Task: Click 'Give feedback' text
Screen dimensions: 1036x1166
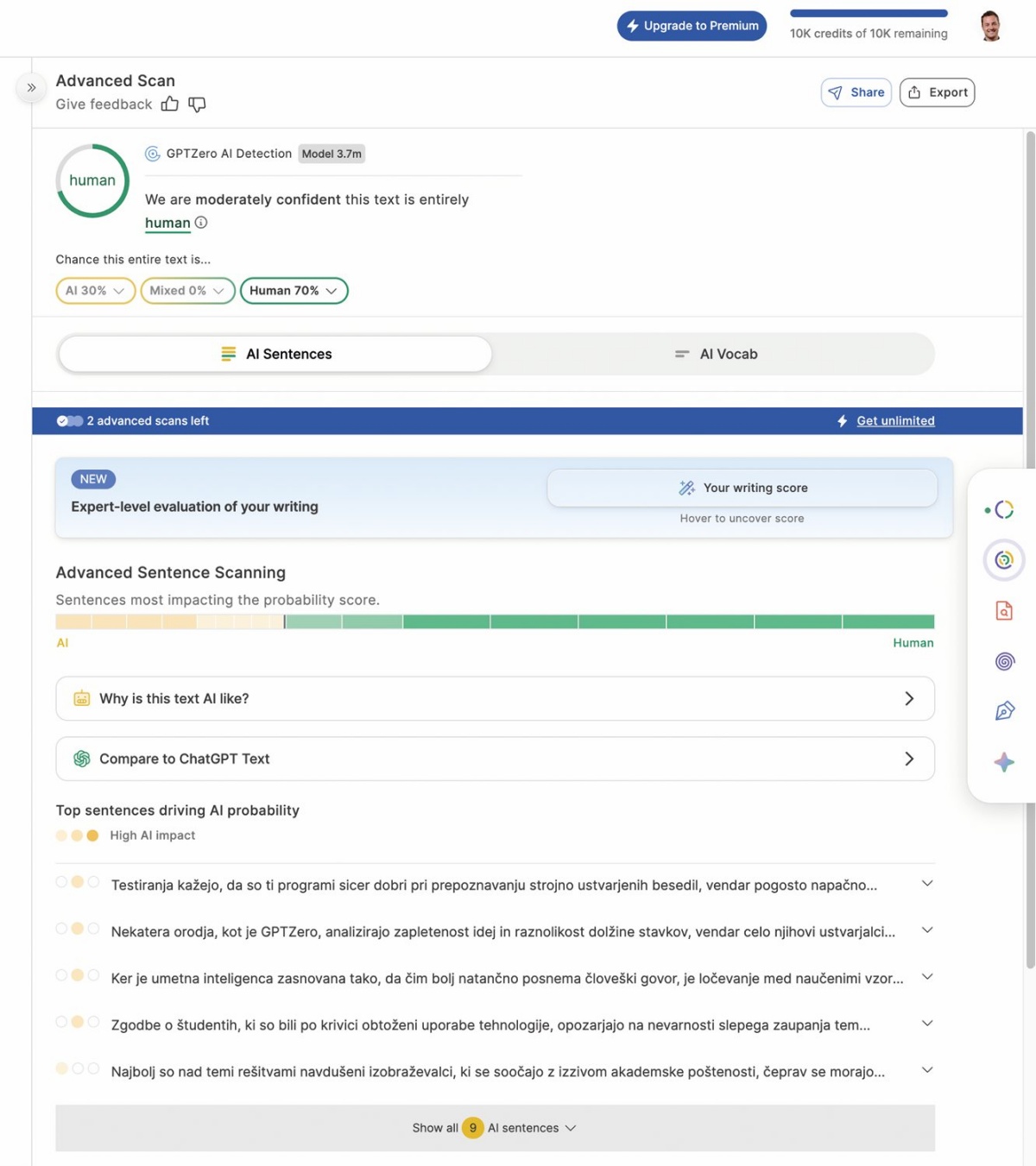Action: point(104,104)
